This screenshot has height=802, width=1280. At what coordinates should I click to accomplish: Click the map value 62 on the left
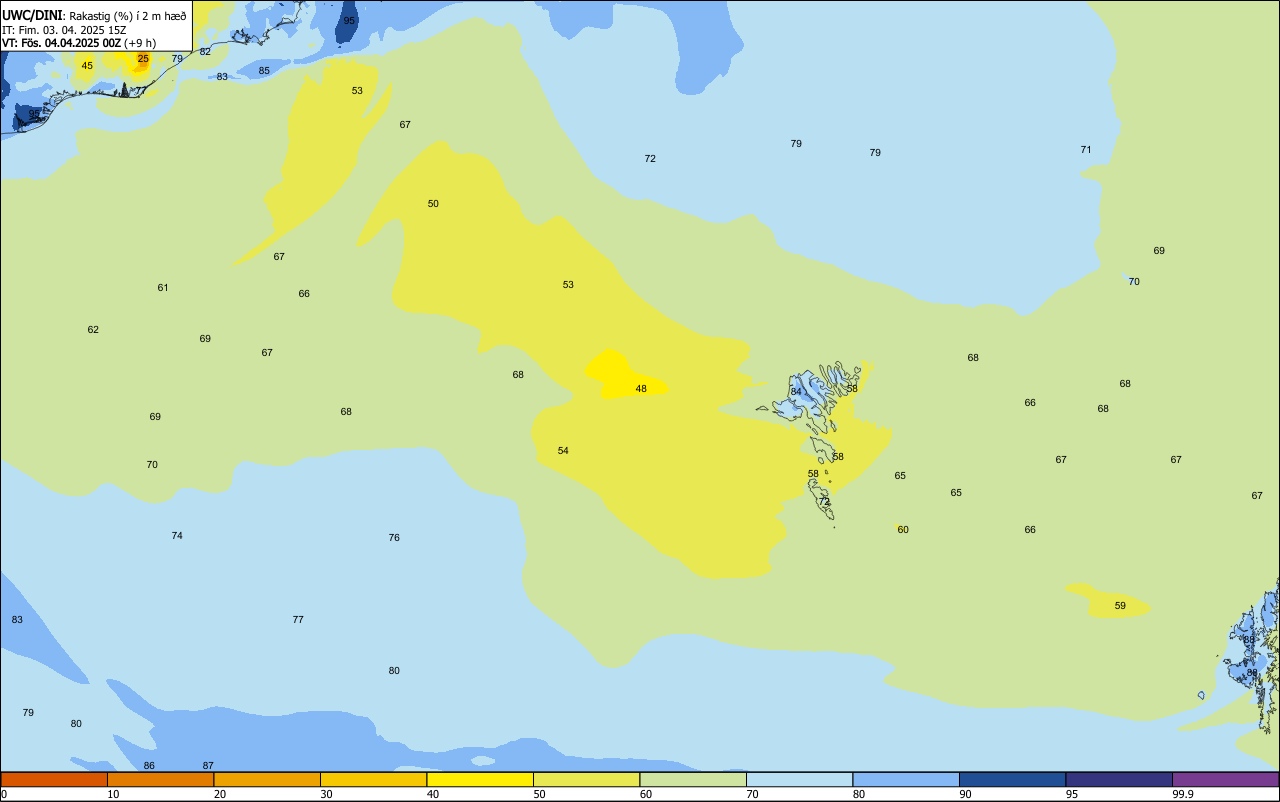click(93, 330)
